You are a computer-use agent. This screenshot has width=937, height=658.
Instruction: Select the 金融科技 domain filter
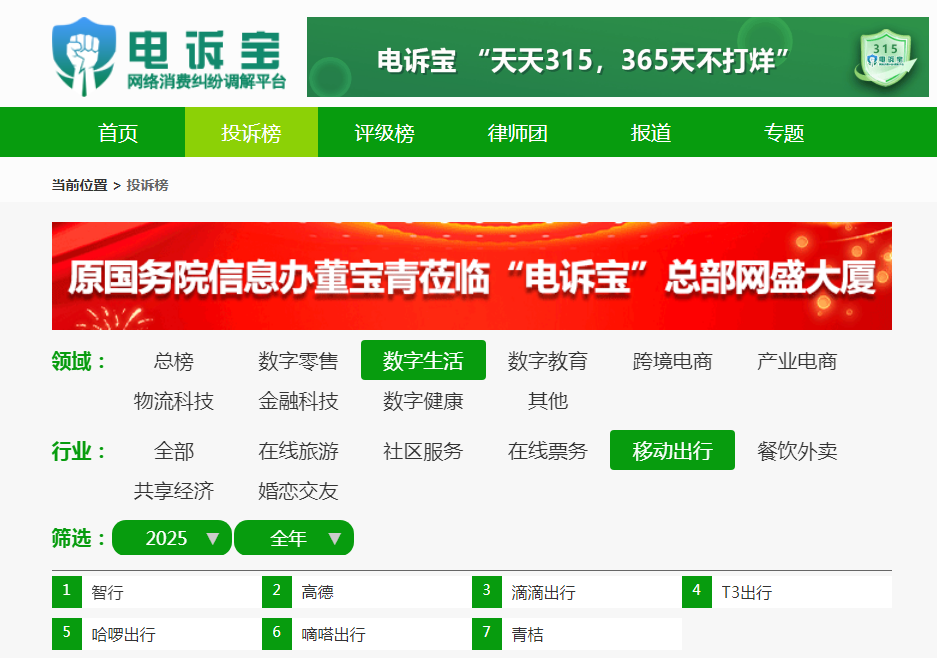click(298, 401)
